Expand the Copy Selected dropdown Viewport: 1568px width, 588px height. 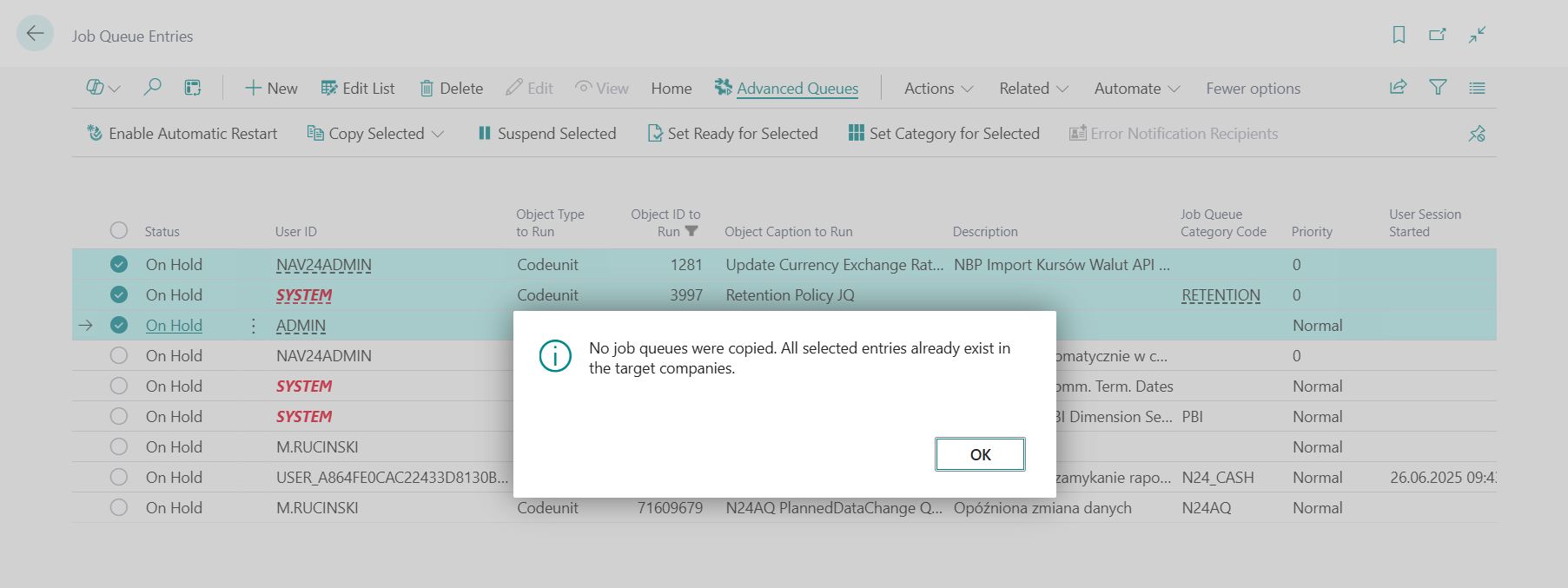(438, 134)
